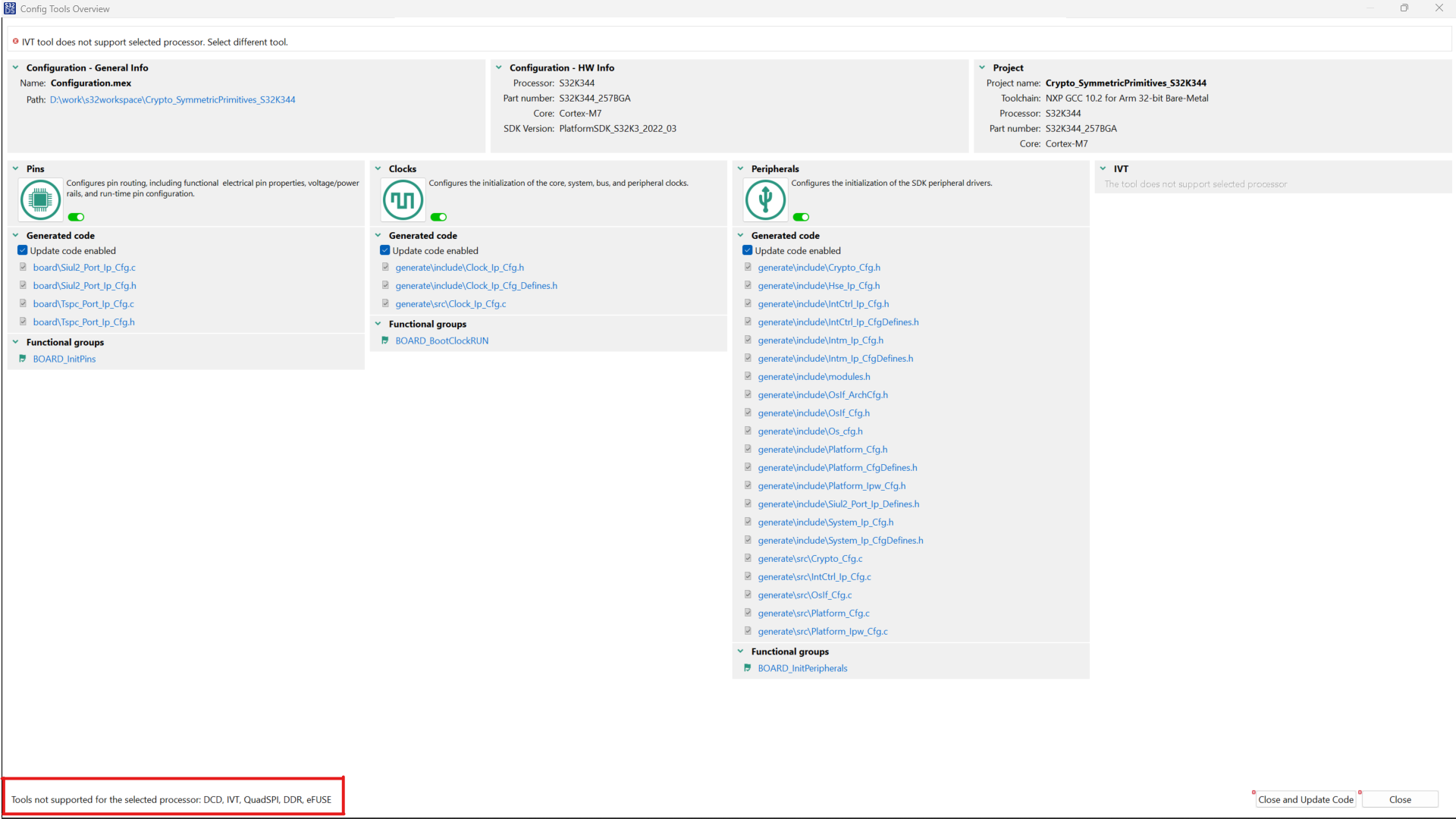Viewport: 1456px width, 819px height.
Task: Click file icon beside Siul2_Port_Ip_Cfg.c
Action: click(x=23, y=267)
